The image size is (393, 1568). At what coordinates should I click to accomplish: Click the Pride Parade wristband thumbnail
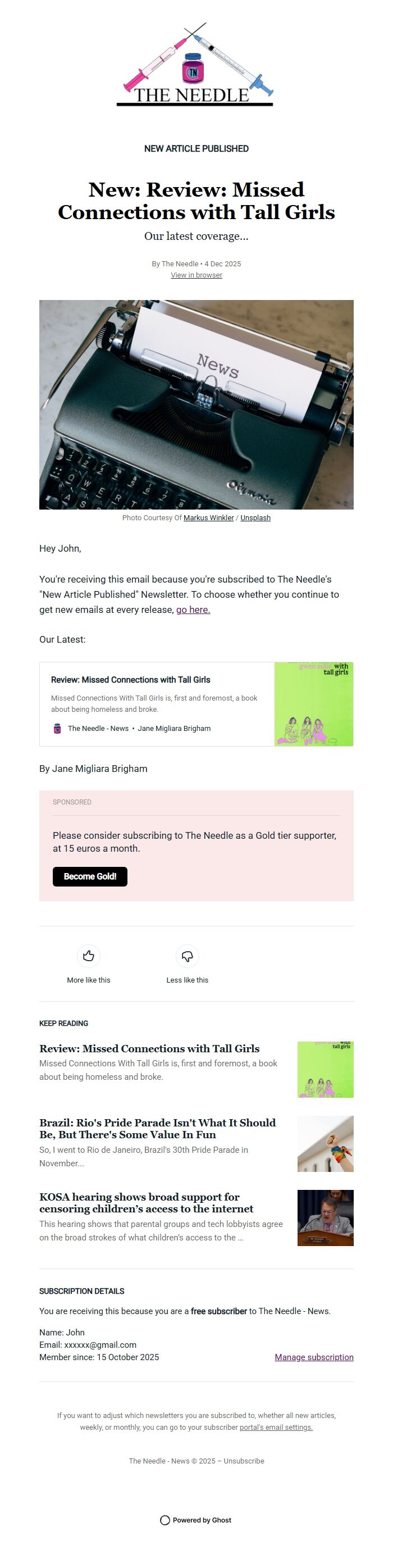click(325, 1144)
